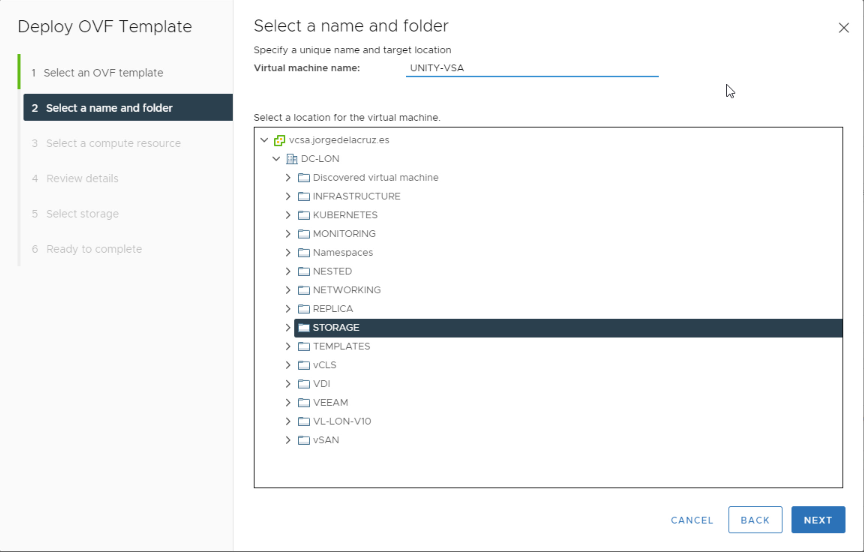The image size is (864, 552).
Task: Click the BACK button
Action: (x=755, y=520)
